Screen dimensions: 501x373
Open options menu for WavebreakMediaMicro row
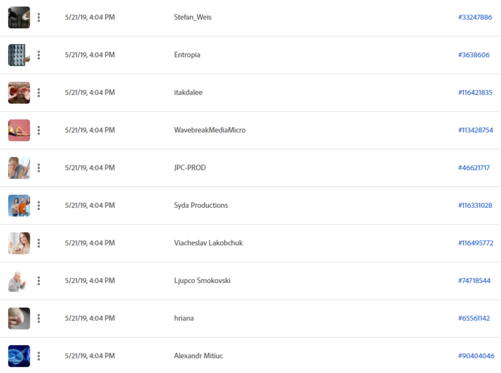(x=39, y=130)
